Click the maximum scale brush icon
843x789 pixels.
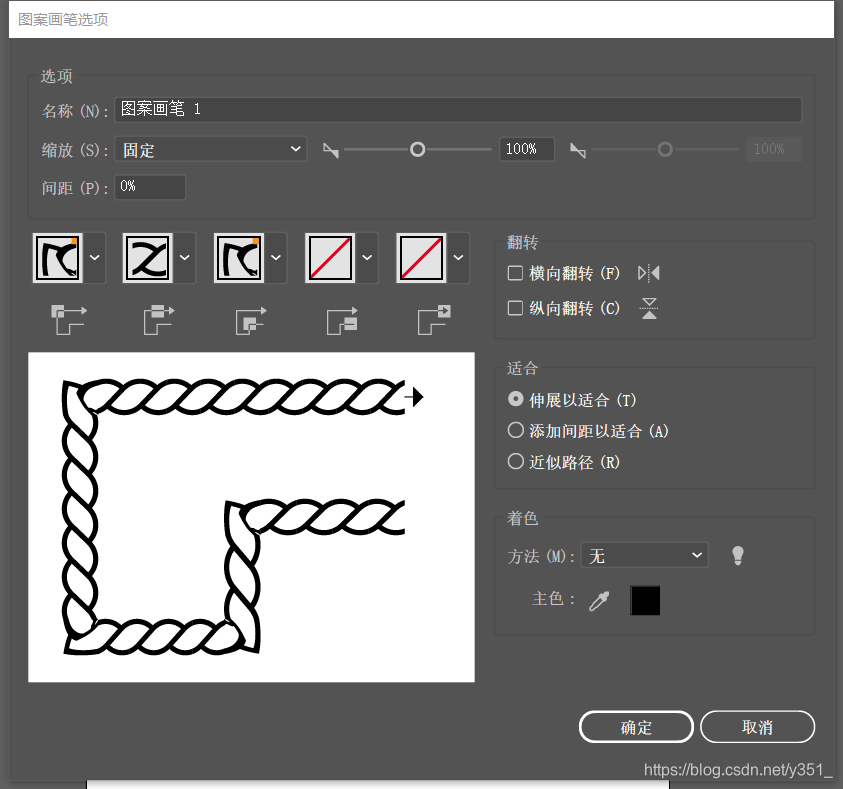(x=578, y=150)
